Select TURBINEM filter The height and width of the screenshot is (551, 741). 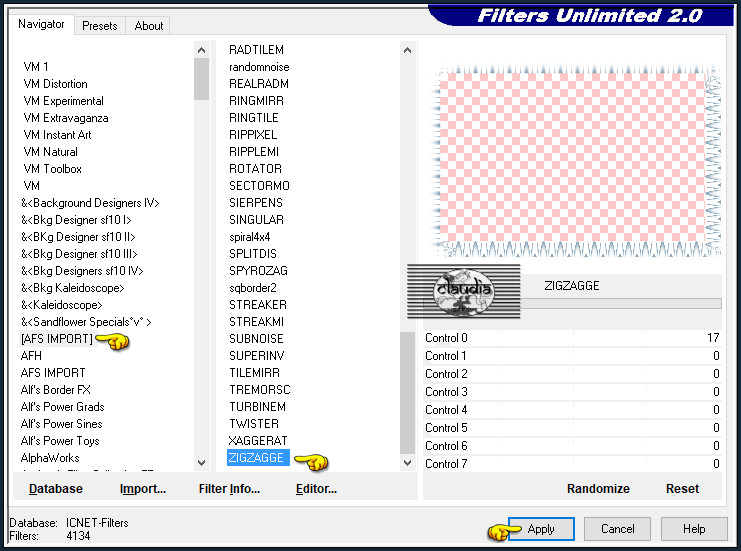(257, 407)
